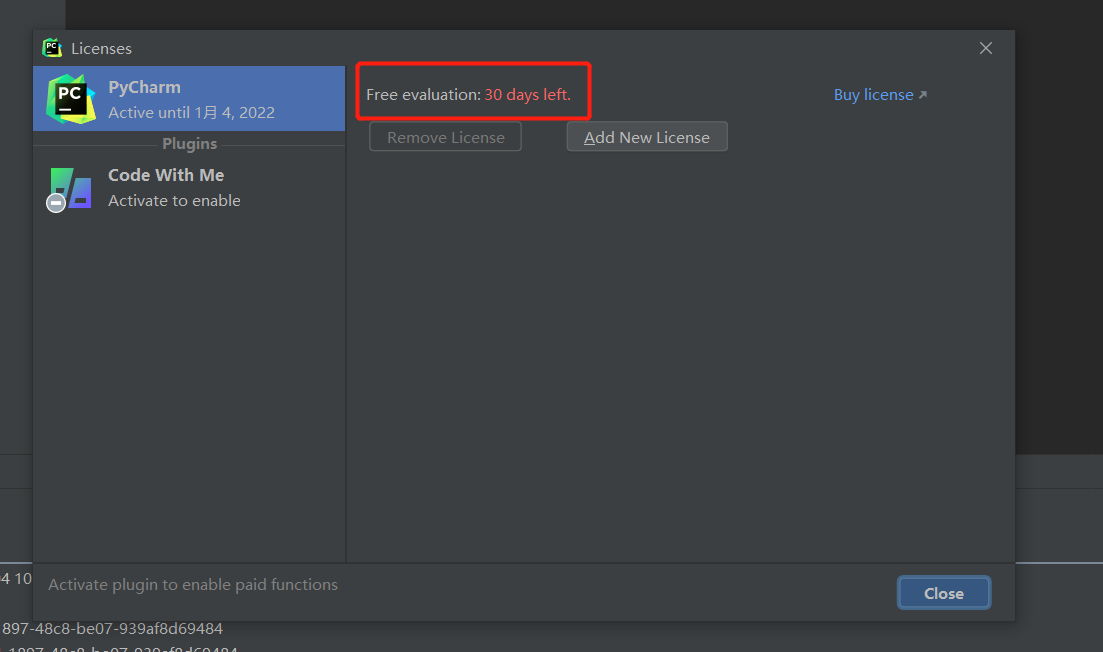This screenshot has width=1103, height=652.
Task: Select the PyCharm license entry
Action: pos(189,98)
